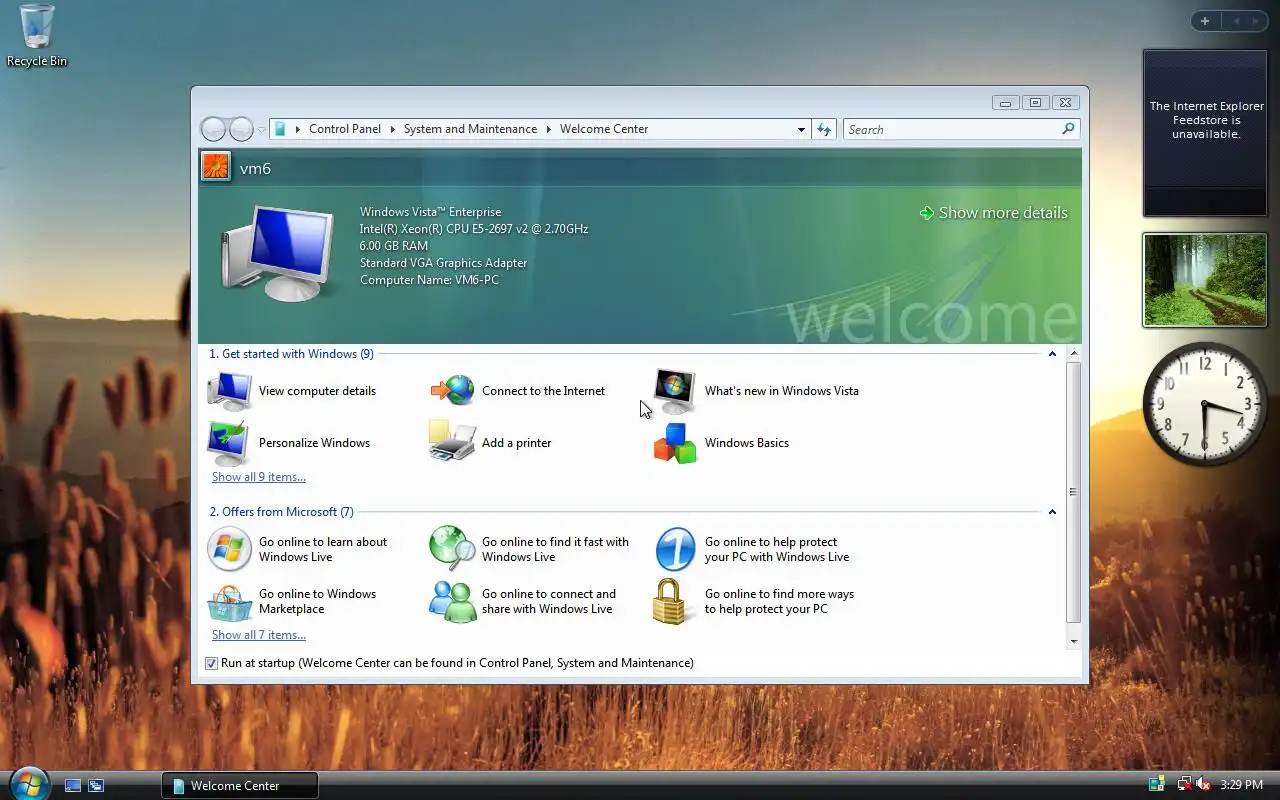Click the analog clock gadget
The height and width of the screenshot is (800, 1280).
pyautogui.click(x=1205, y=403)
